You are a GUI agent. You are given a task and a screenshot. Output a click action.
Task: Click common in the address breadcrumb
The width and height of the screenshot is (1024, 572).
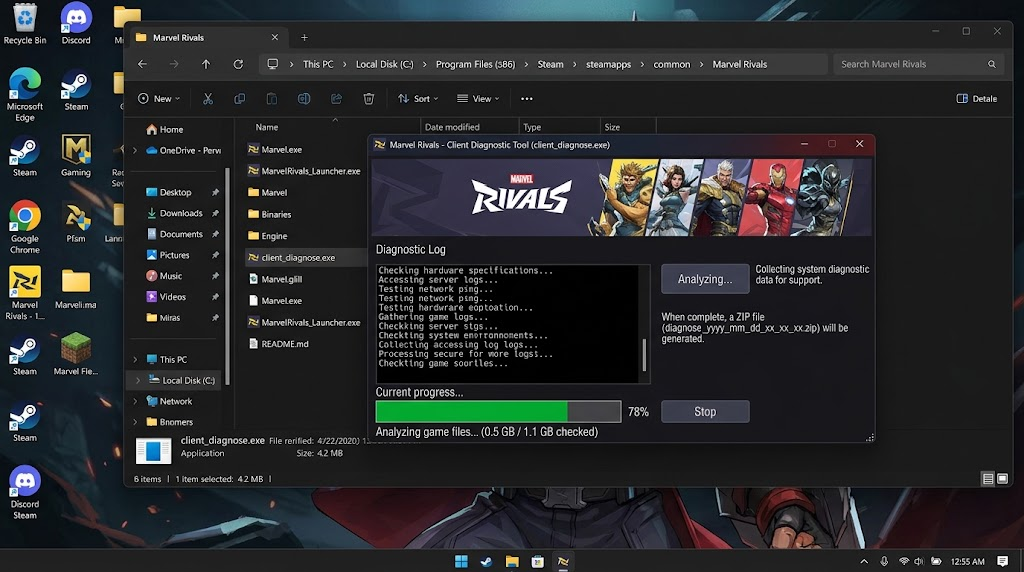coord(671,64)
